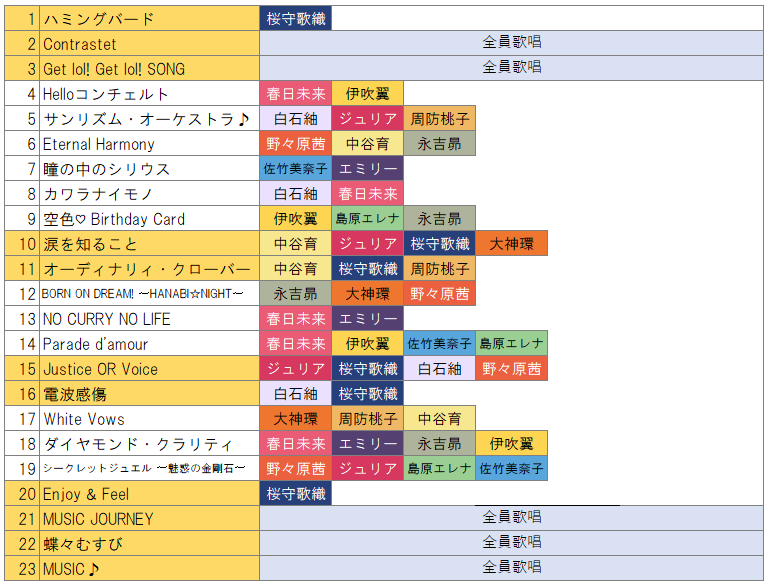This screenshot has height=581, width=764.
Task: Select 島原エレナ in the 空色♡ Birthday Card row
Action: pos(367,219)
